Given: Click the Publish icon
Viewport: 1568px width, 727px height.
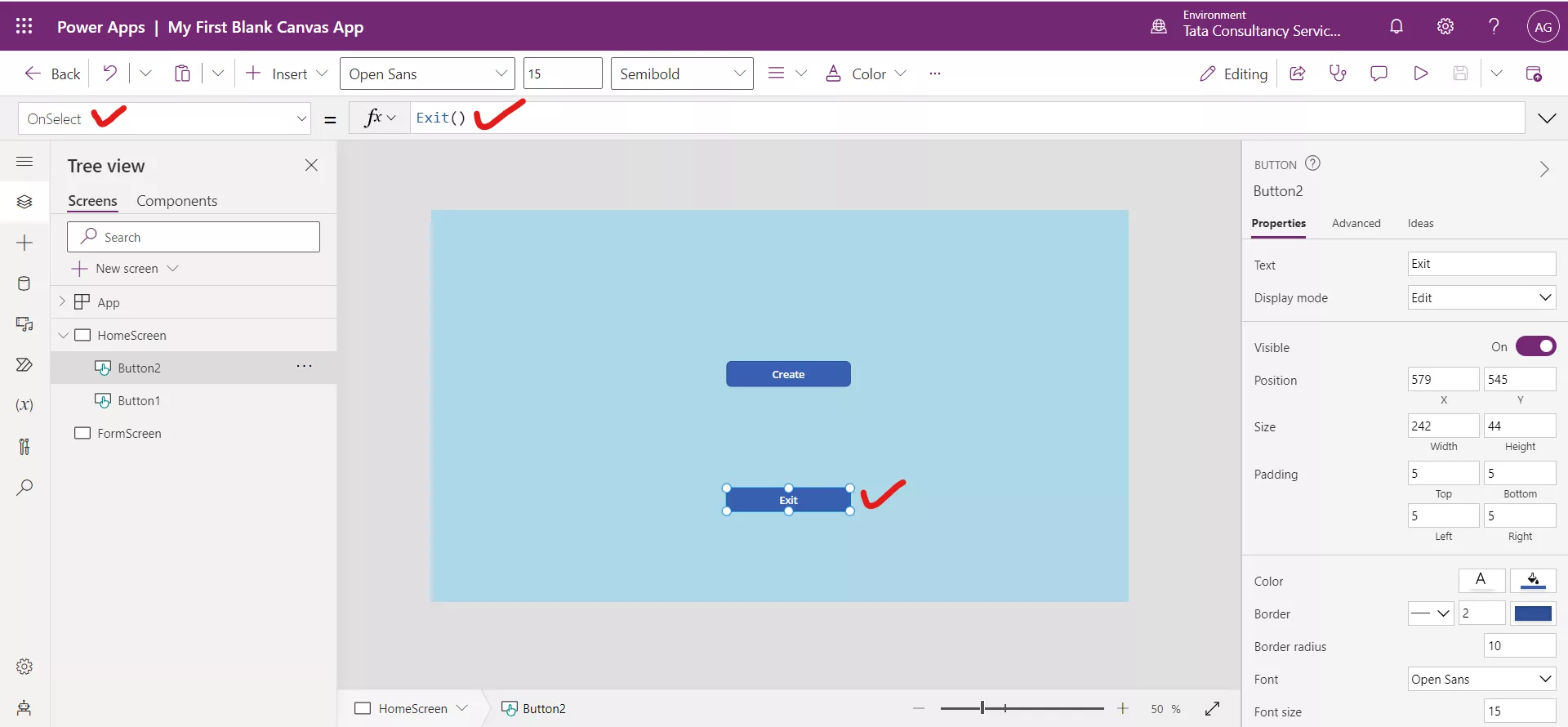Looking at the screenshot, I should pos(1534,74).
